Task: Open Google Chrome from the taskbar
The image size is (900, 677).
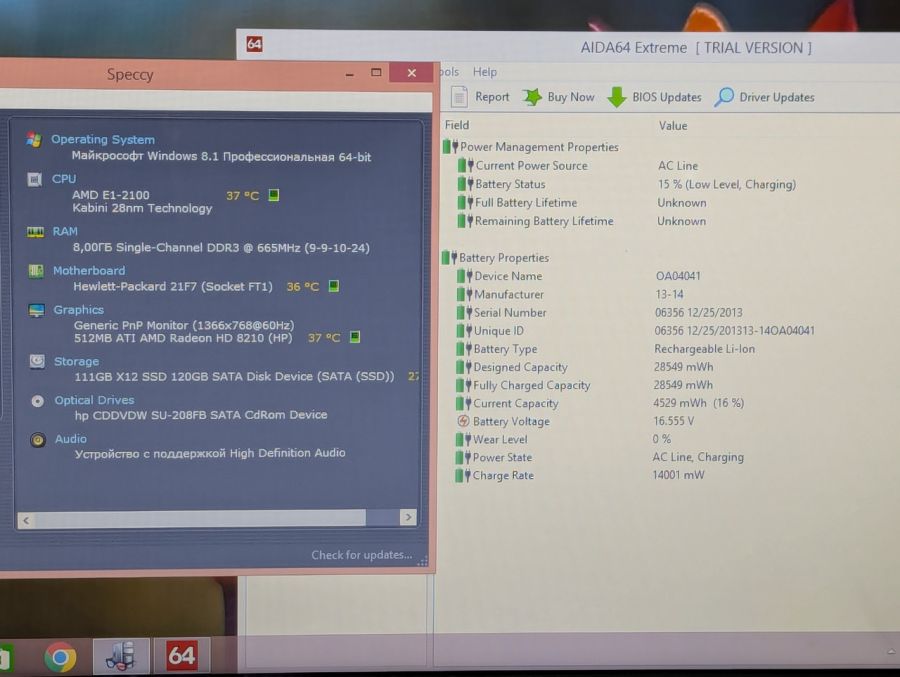Action: coord(60,656)
